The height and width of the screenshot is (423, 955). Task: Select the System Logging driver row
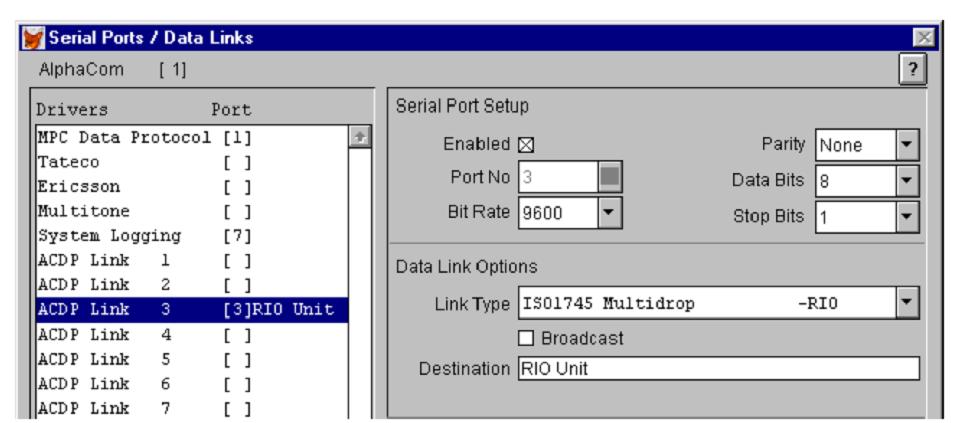(192, 236)
